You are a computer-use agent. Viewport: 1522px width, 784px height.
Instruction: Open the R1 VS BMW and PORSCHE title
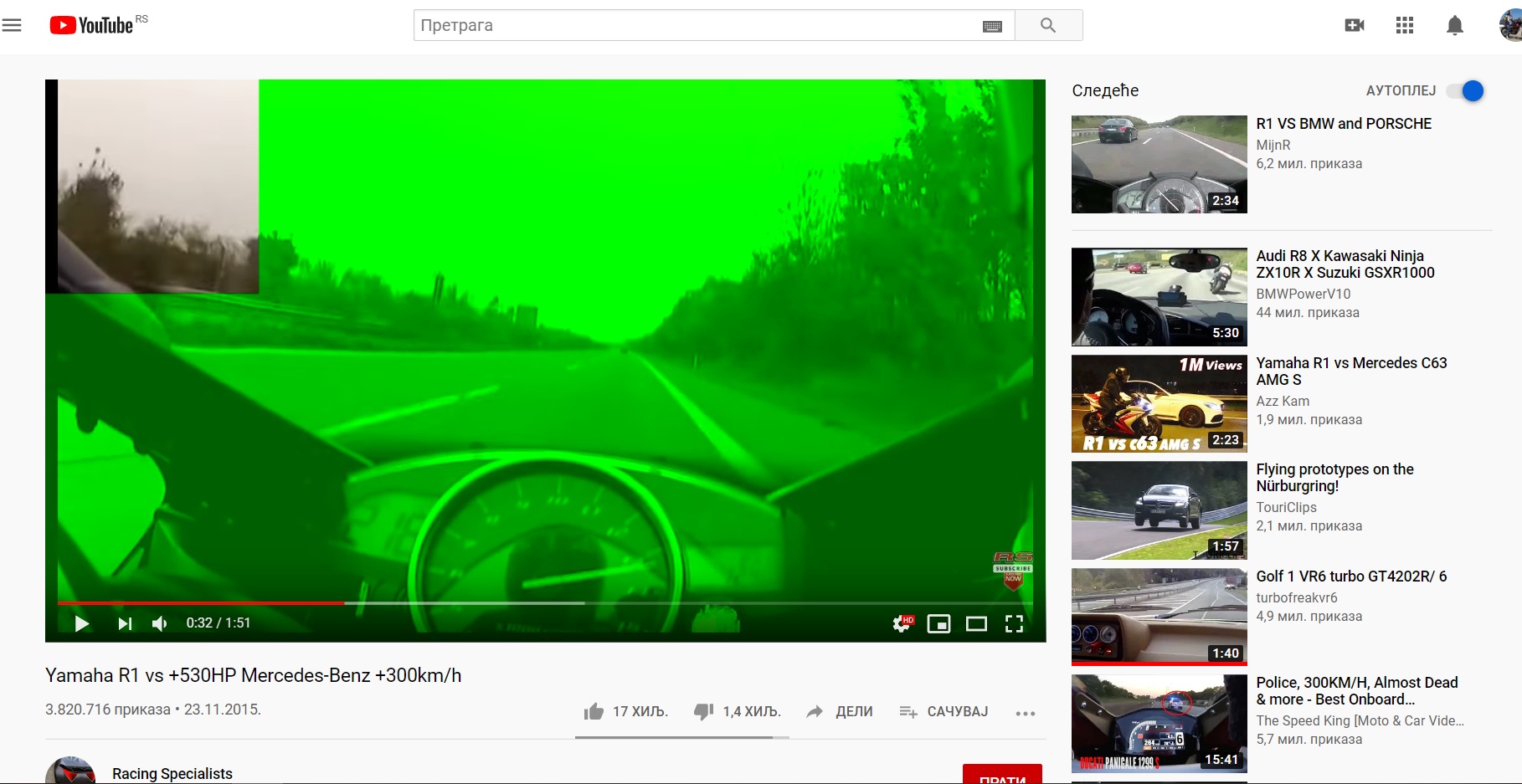pos(1344,124)
